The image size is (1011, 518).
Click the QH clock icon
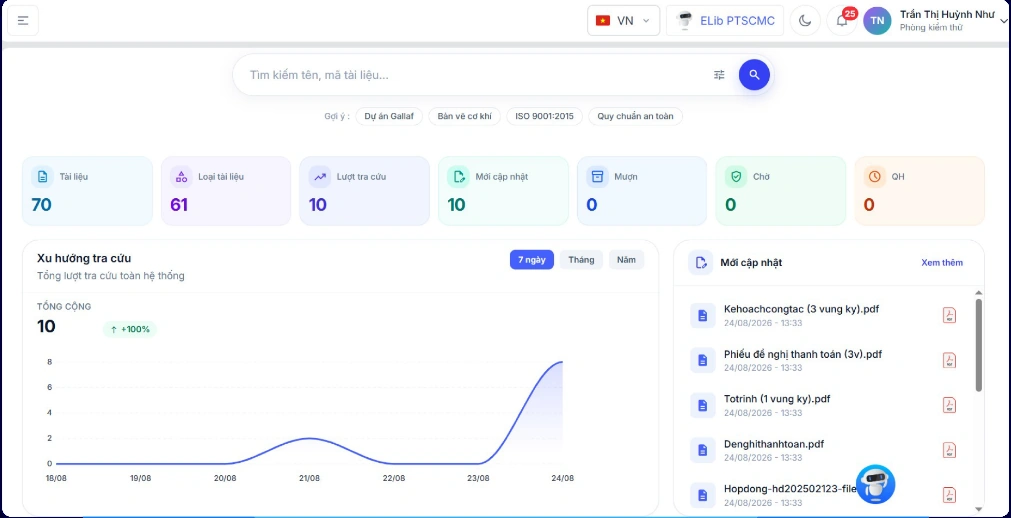pyautogui.click(x=874, y=176)
